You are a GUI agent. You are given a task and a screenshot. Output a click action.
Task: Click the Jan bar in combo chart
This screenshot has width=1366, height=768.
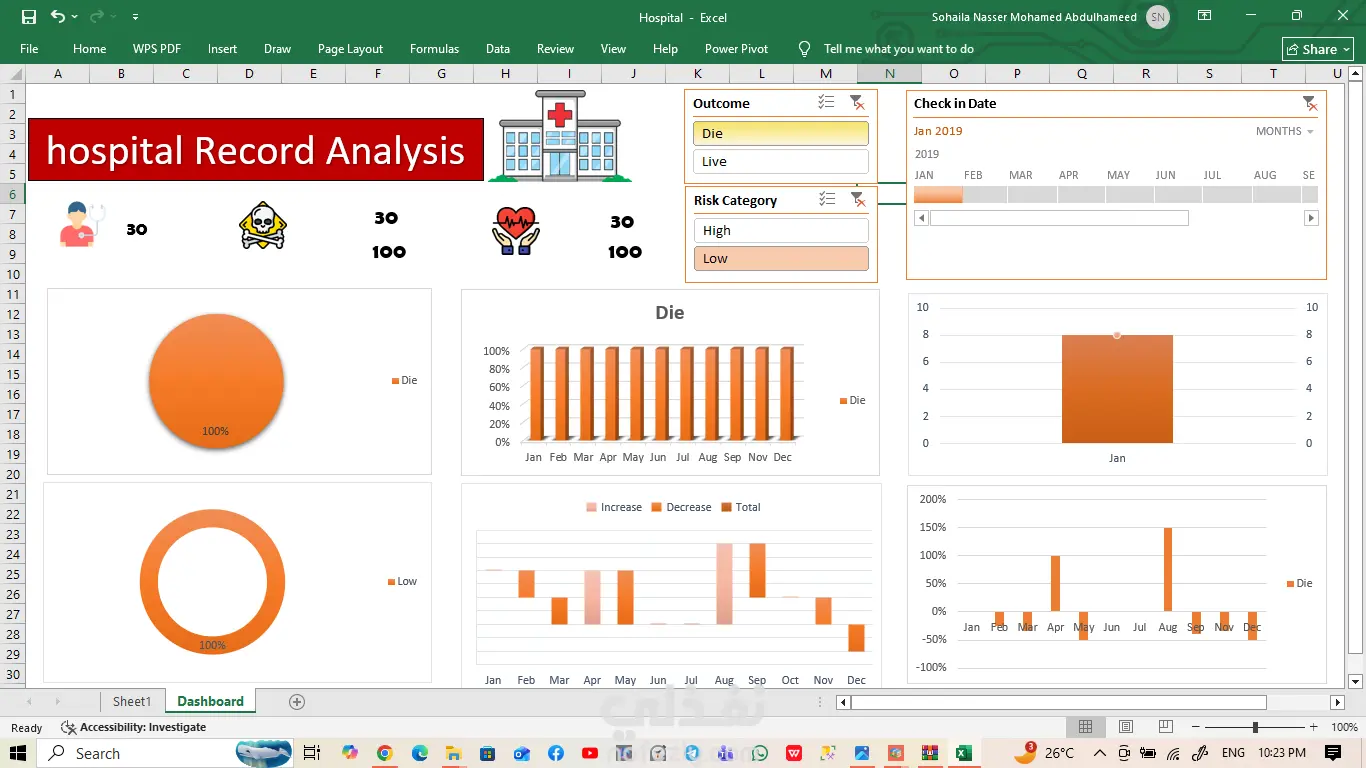click(x=1117, y=389)
